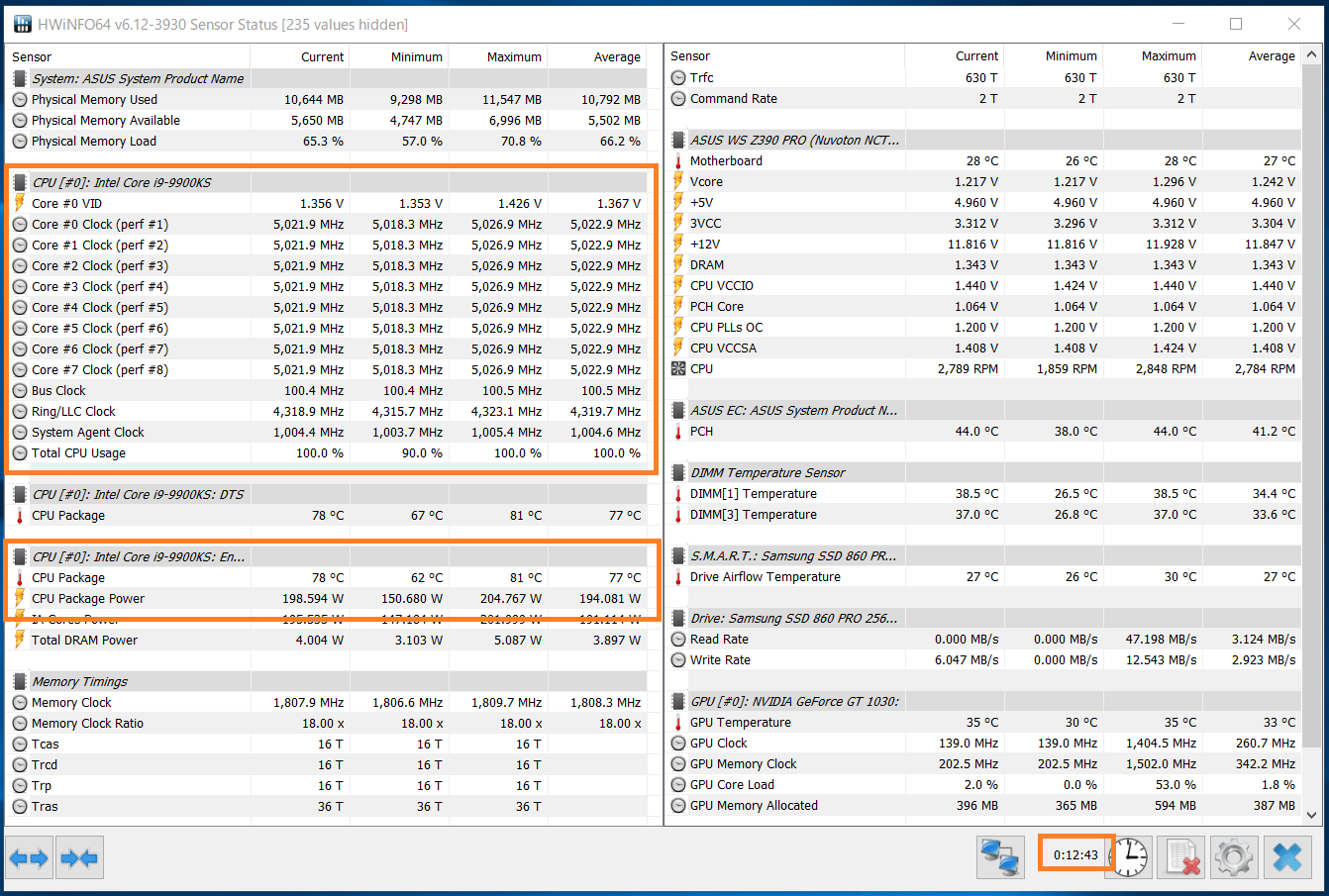This screenshot has width=1329, height=896.
Task: Select the Drive Airflow Temperature row
Action: [x=984, y=576]
